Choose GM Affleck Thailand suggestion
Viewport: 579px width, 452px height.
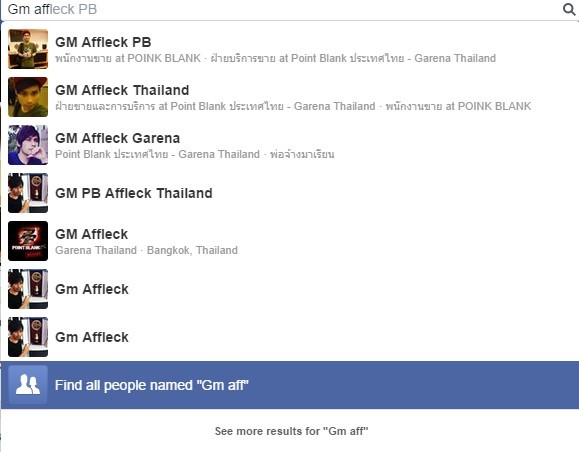(290, 97)
